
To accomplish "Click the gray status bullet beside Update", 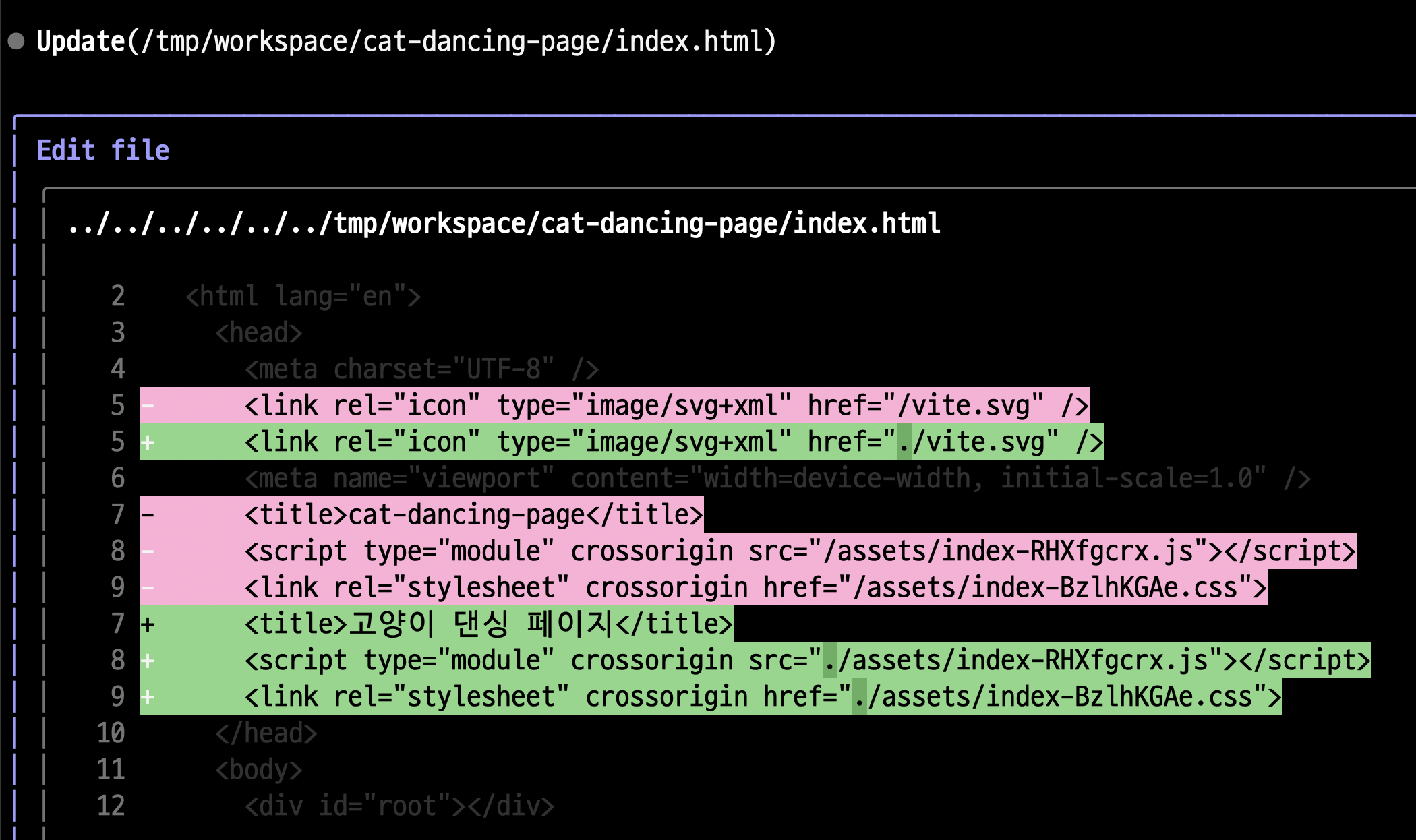I will point(16,42).
